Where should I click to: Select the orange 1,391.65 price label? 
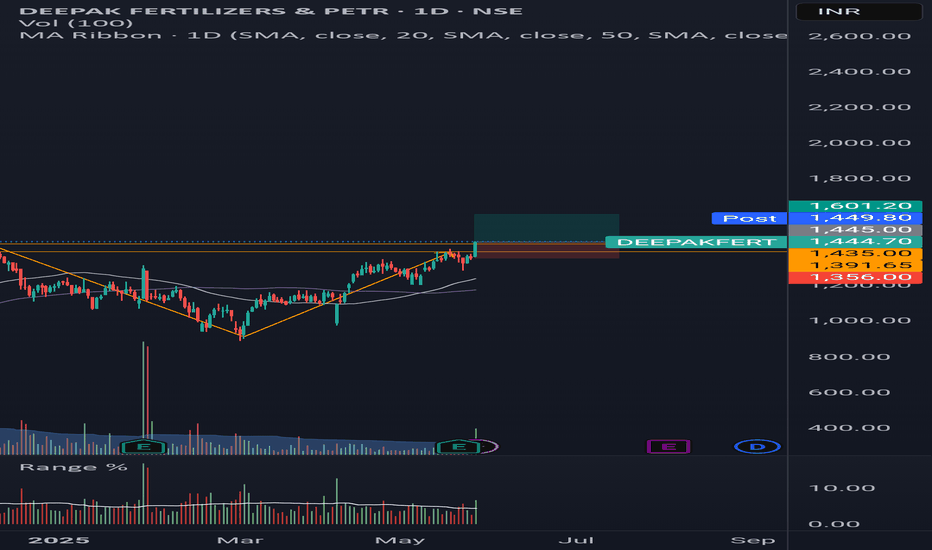pos(855,265)
